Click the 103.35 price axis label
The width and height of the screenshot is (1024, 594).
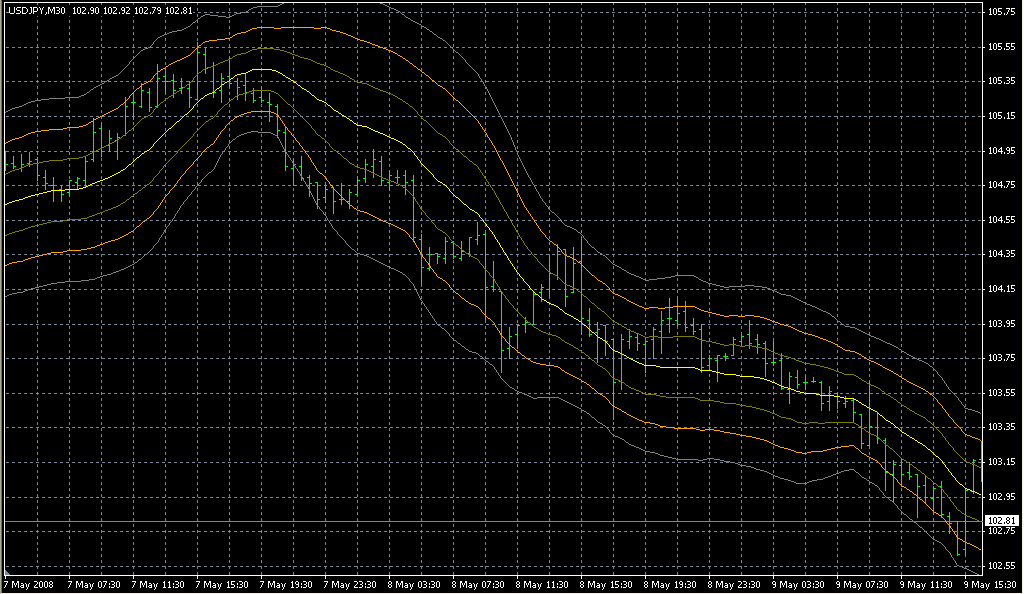[1002, 428]
